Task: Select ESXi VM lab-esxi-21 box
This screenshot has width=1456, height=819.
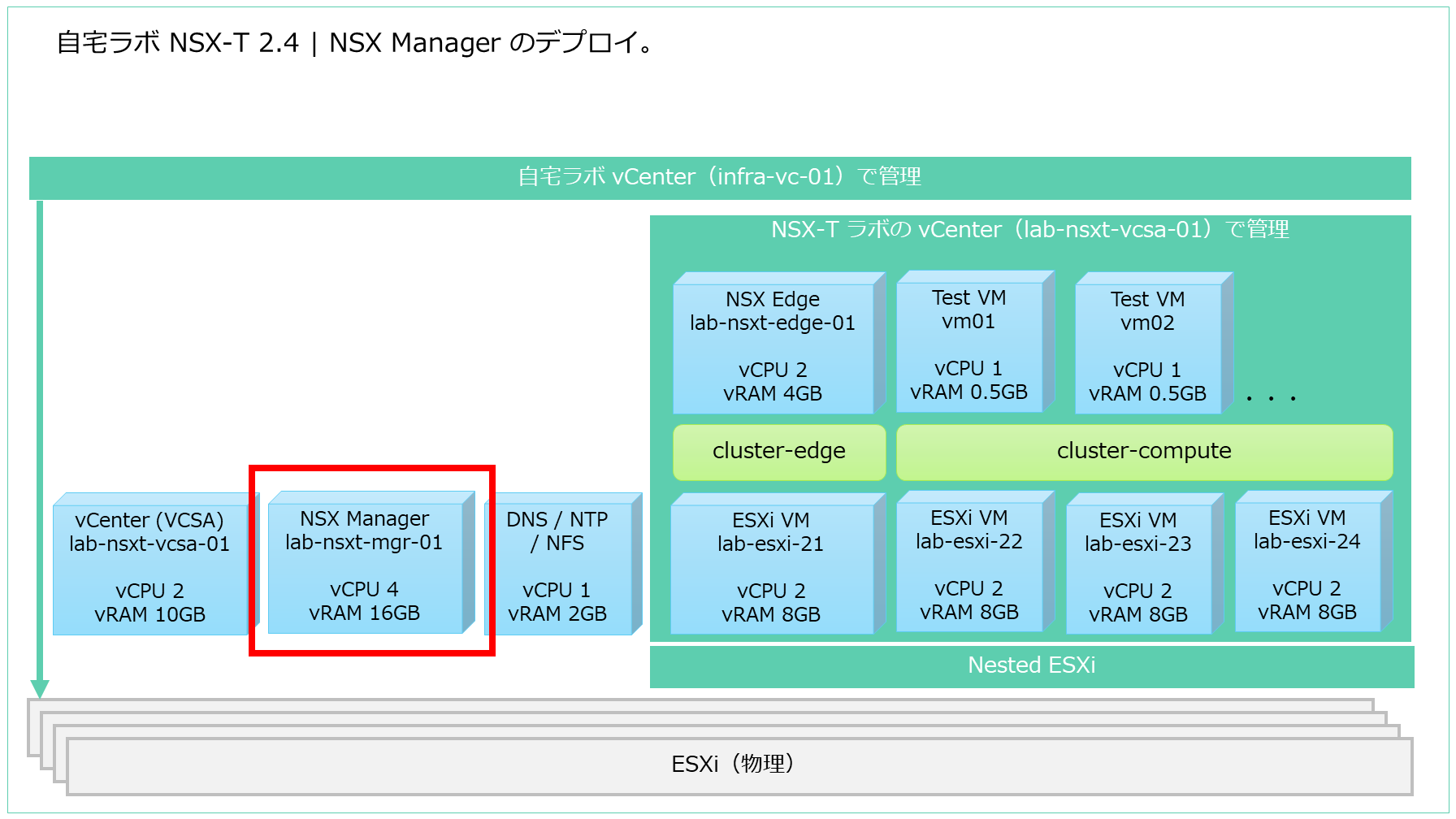Action: (778, 564)
